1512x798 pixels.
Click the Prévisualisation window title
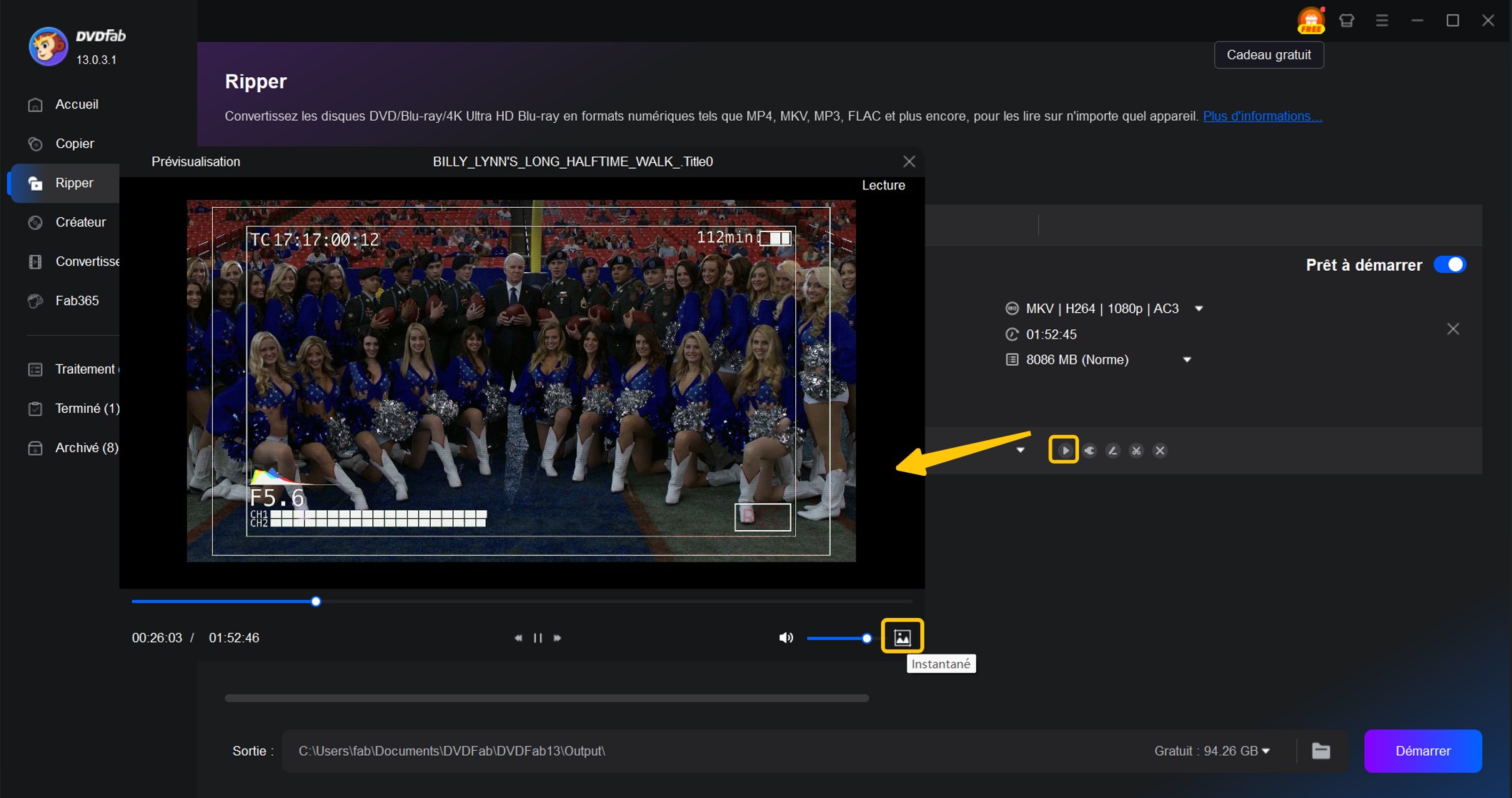[x=196, y=161]
